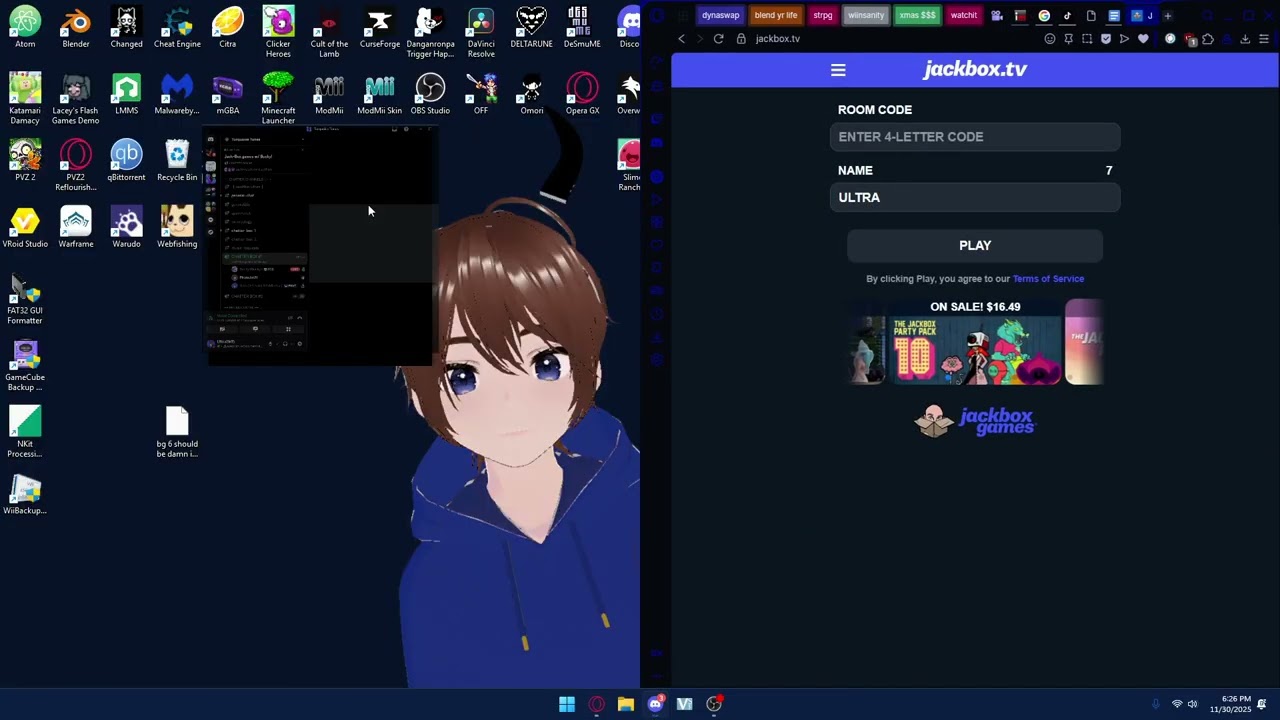Click the site lock icon
The height and width of the screenshot is (720, 1280).
pos(741,39)
